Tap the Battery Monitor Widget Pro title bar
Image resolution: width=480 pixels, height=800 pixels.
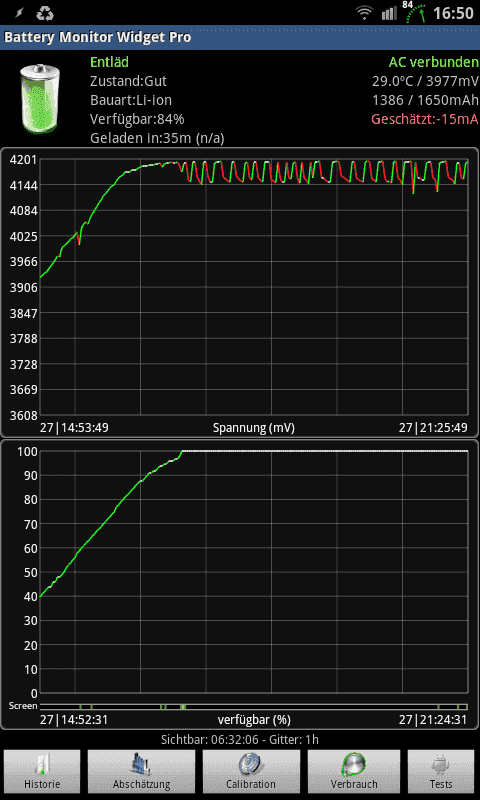tap(240, 37)
